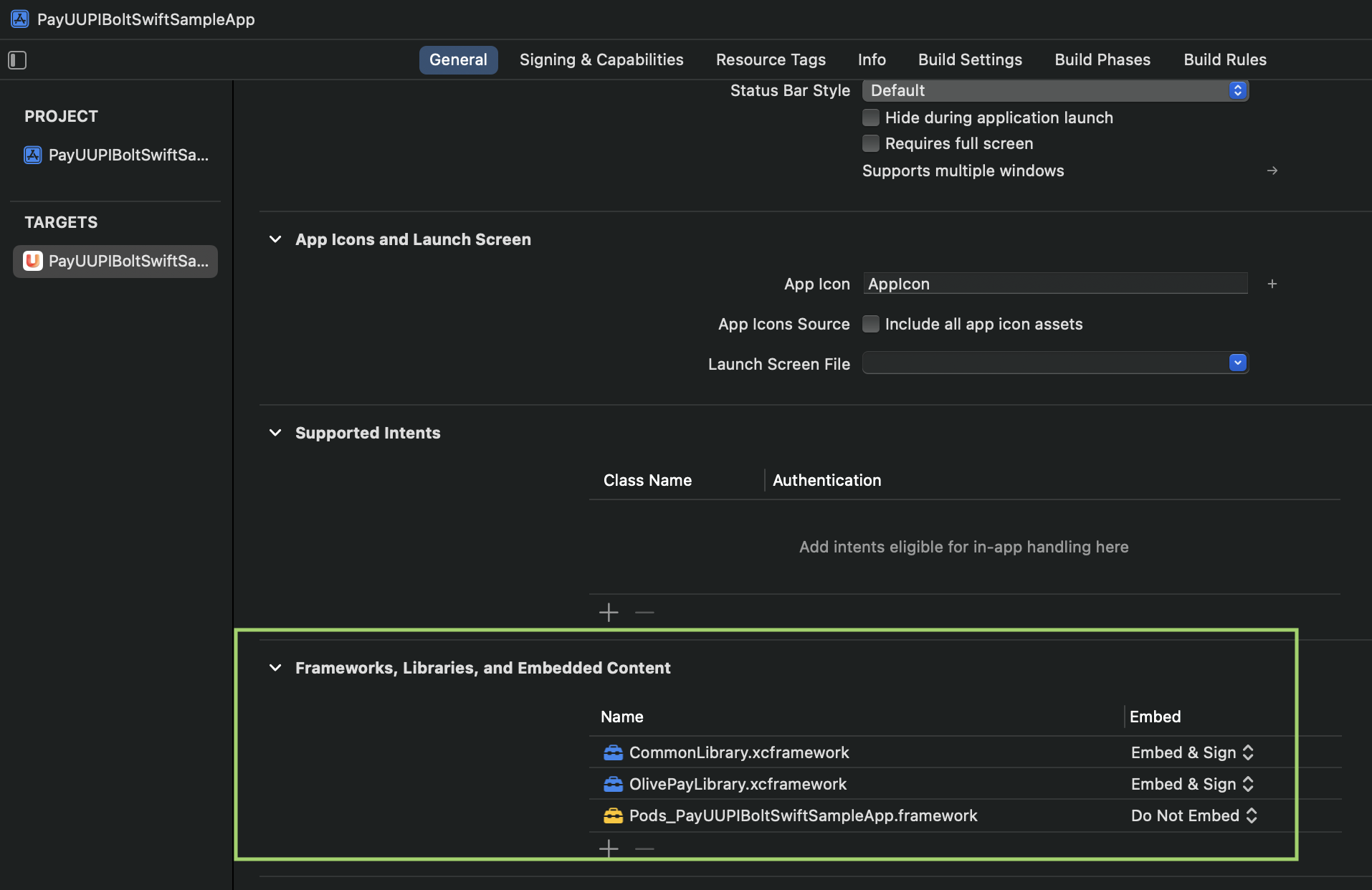
Task: Select the PayUUPIBoltSwiftSa... target entry
Action: coord(115,261)
